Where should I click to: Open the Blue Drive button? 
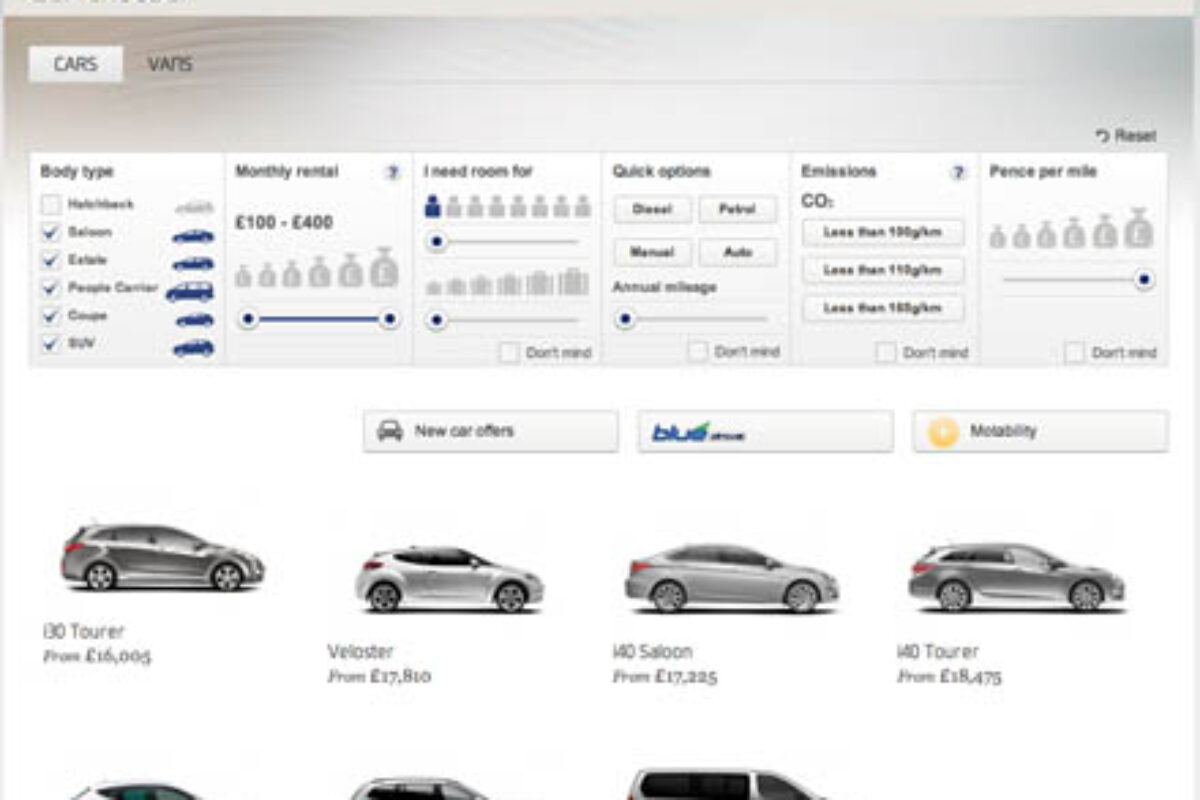tap(765, 431)
